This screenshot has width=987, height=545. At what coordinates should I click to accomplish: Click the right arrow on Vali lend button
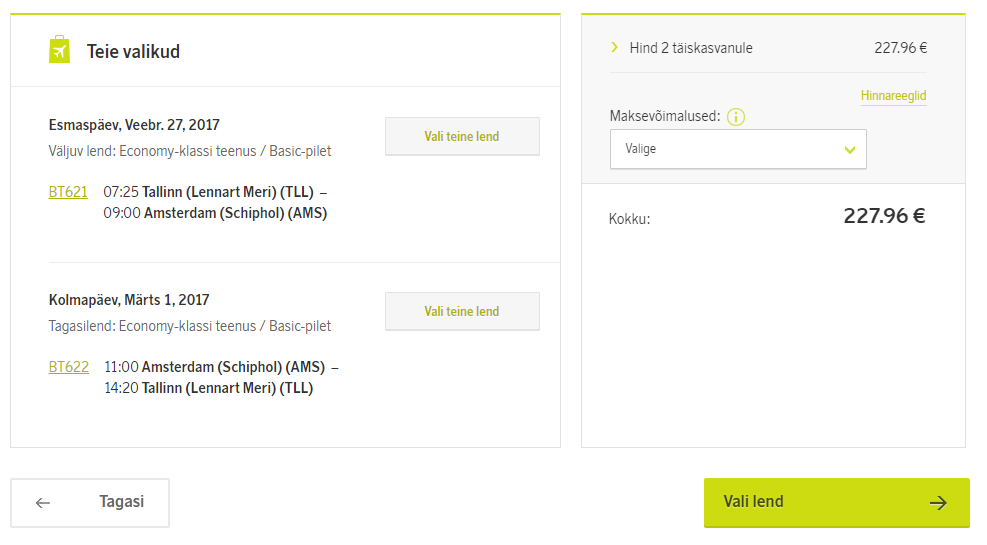pyautogui.click(x=938, y=503)
